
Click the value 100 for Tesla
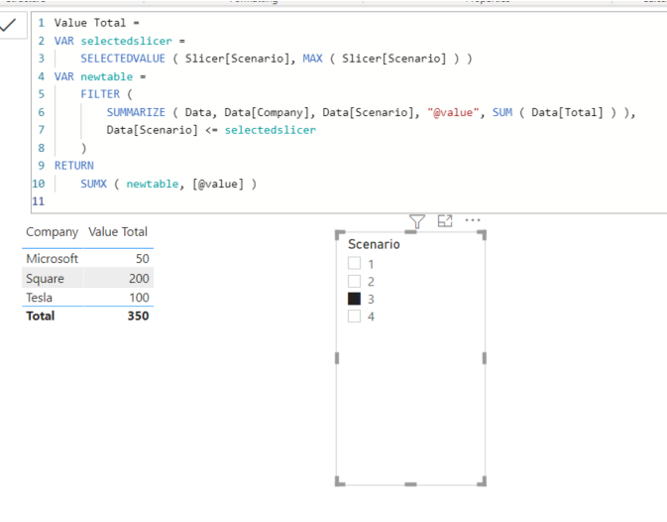pos(139,297)
